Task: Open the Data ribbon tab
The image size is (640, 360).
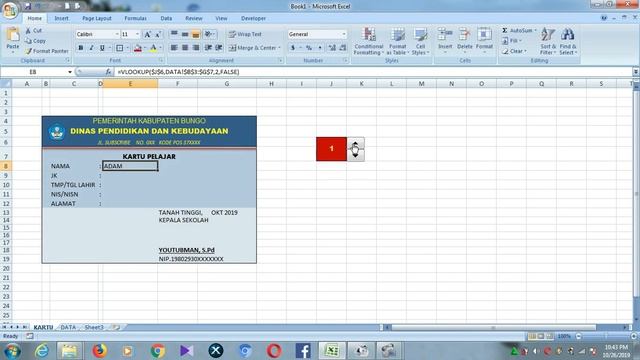Action: tap(166, 18)
